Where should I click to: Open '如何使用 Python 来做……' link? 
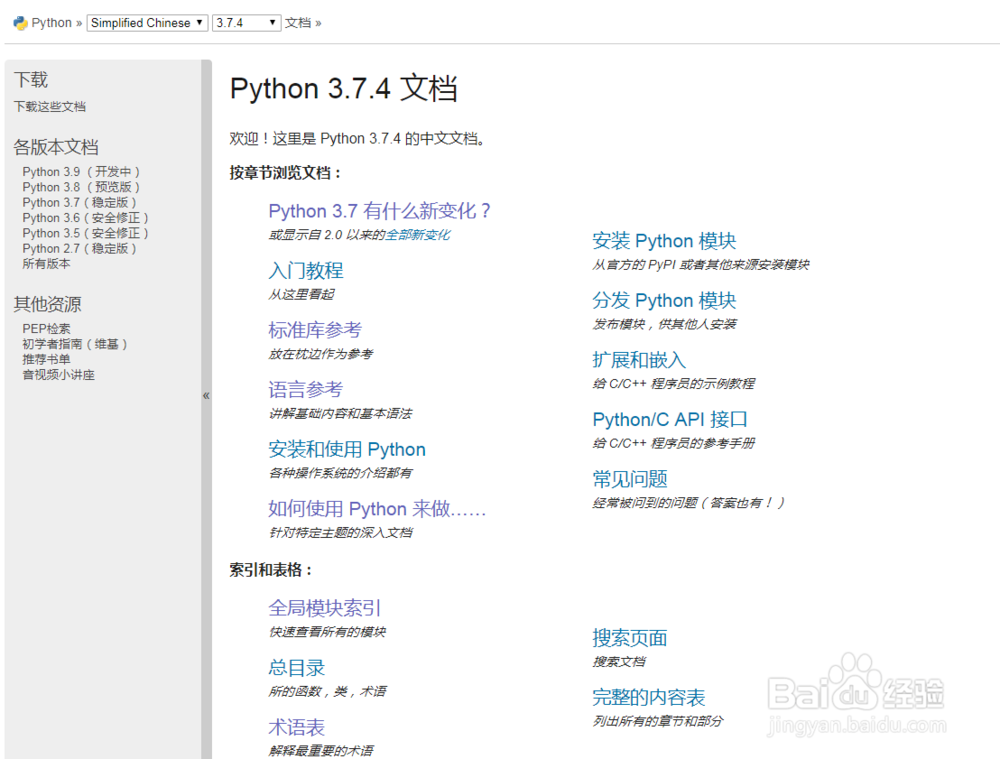(377, 508)
